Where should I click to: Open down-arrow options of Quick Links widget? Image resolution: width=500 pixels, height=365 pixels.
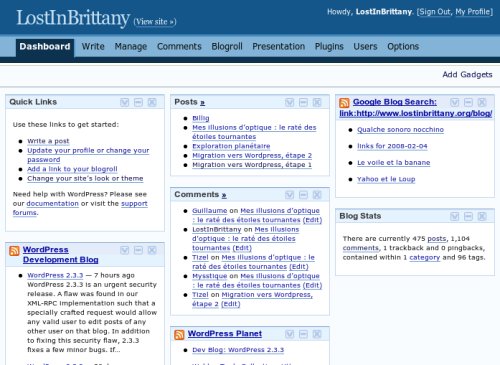point(125,102)
